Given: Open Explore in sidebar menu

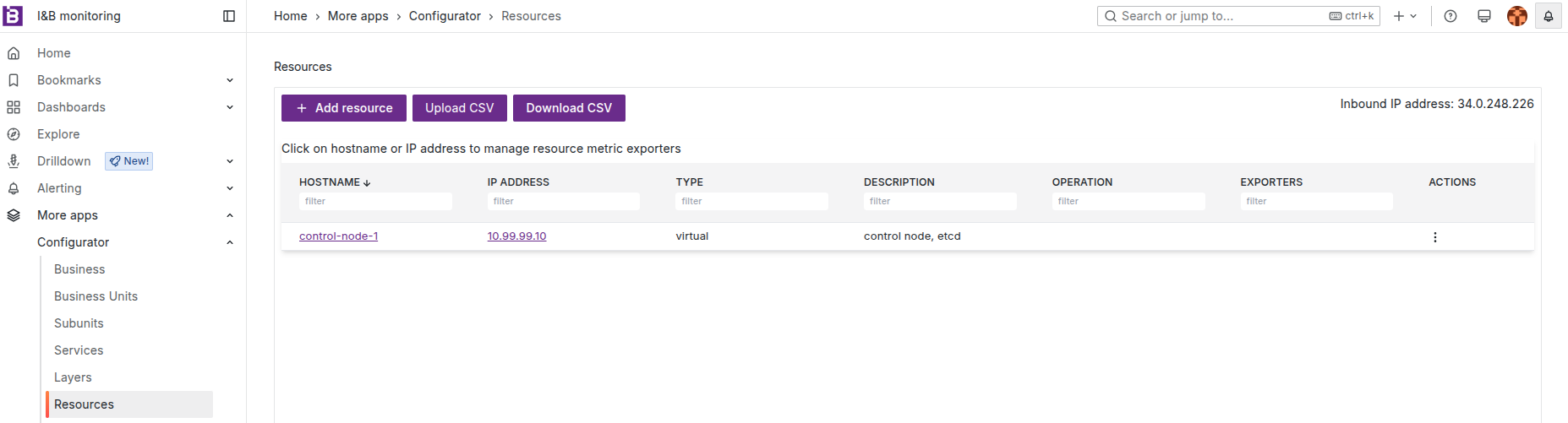Looking at the screenshot, I should [x=58, y=134].
